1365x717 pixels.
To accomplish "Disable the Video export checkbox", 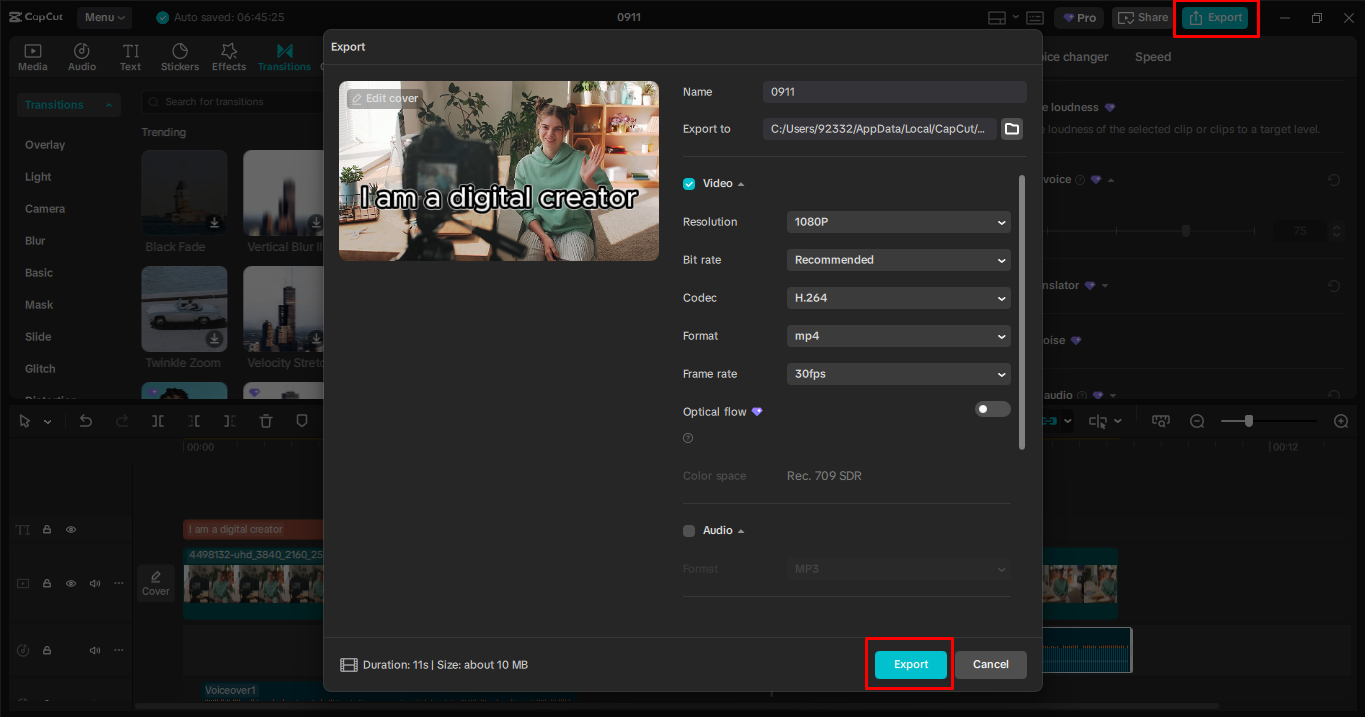I will (x=689, y=183).
